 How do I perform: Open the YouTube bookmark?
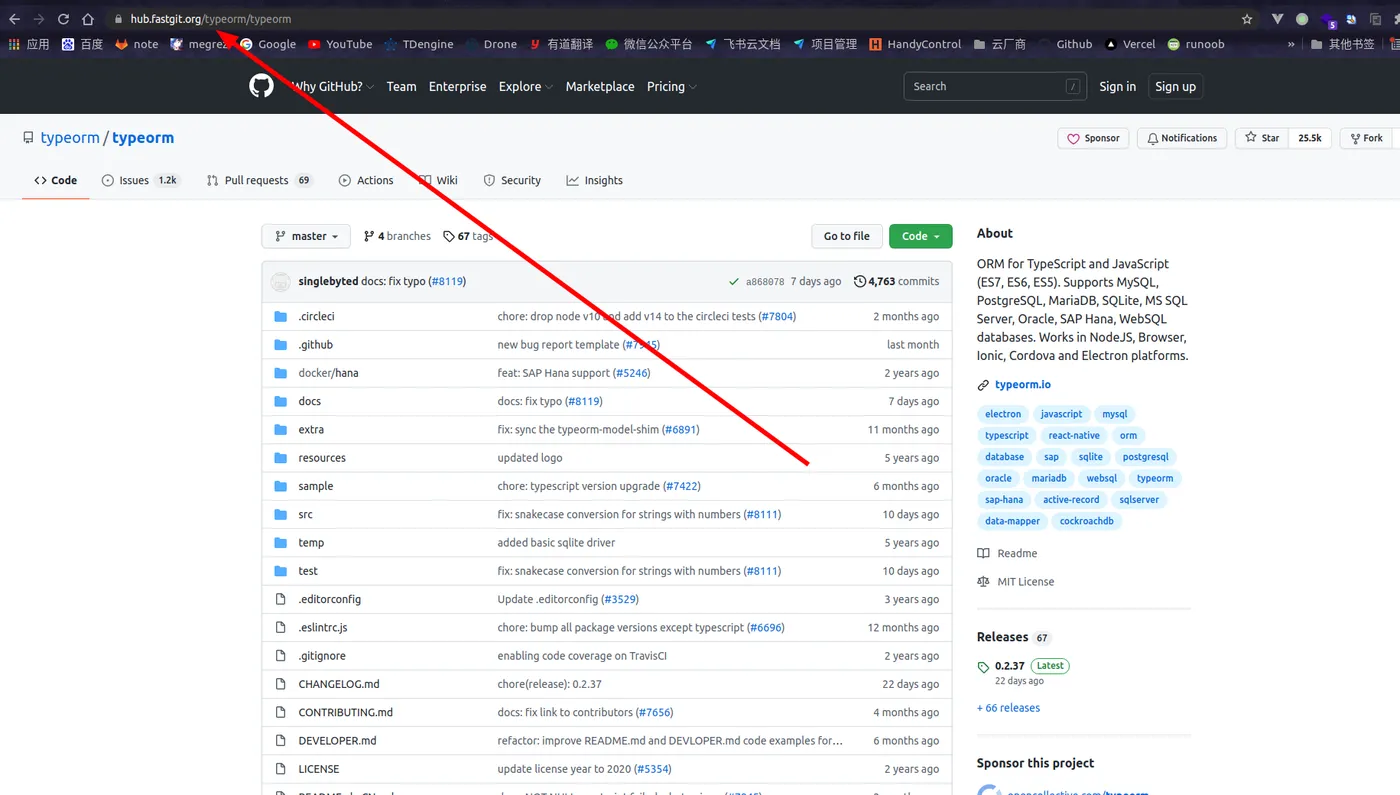click(340, 44)
